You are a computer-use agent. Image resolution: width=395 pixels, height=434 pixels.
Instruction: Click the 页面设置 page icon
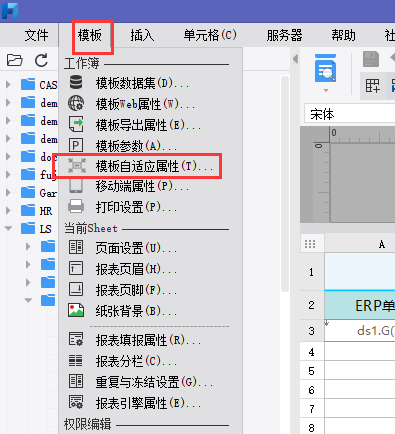point(76,247)
